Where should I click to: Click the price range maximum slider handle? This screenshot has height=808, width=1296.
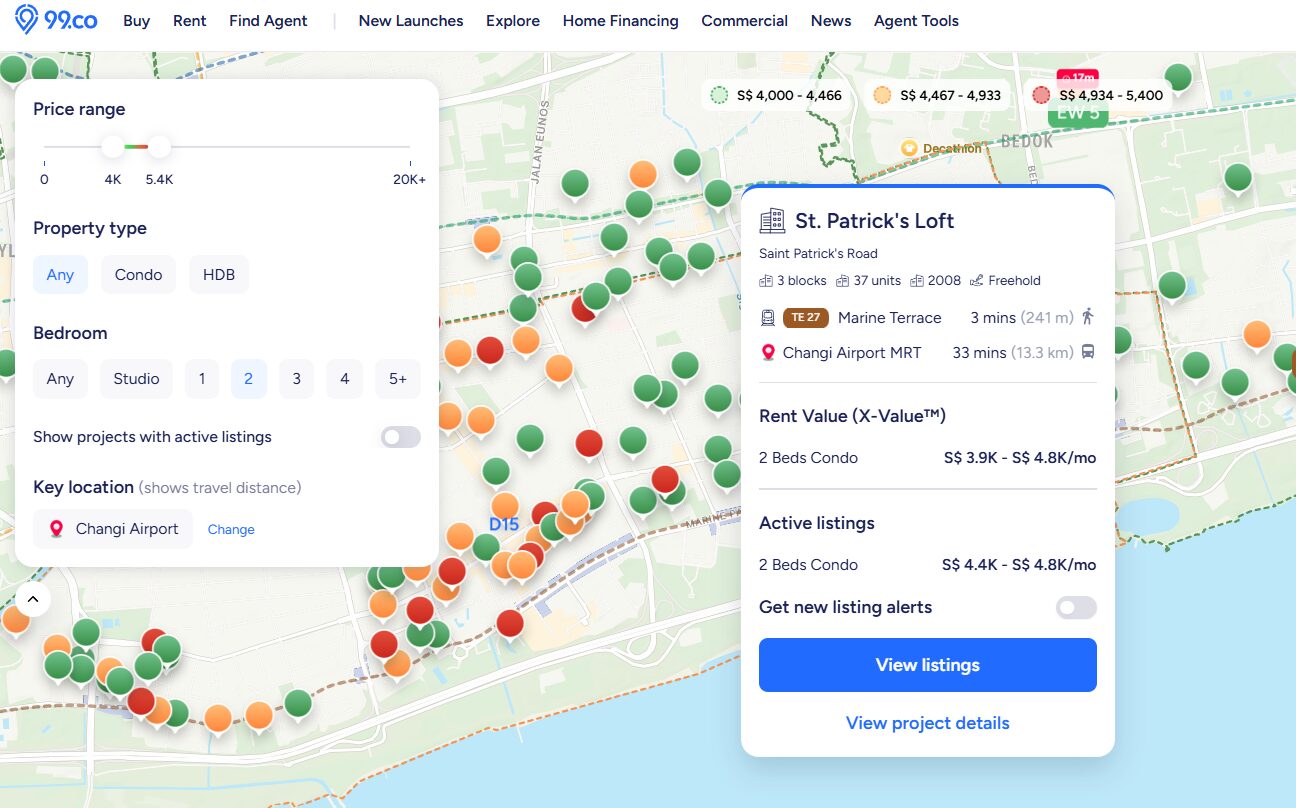click(159, 147)
